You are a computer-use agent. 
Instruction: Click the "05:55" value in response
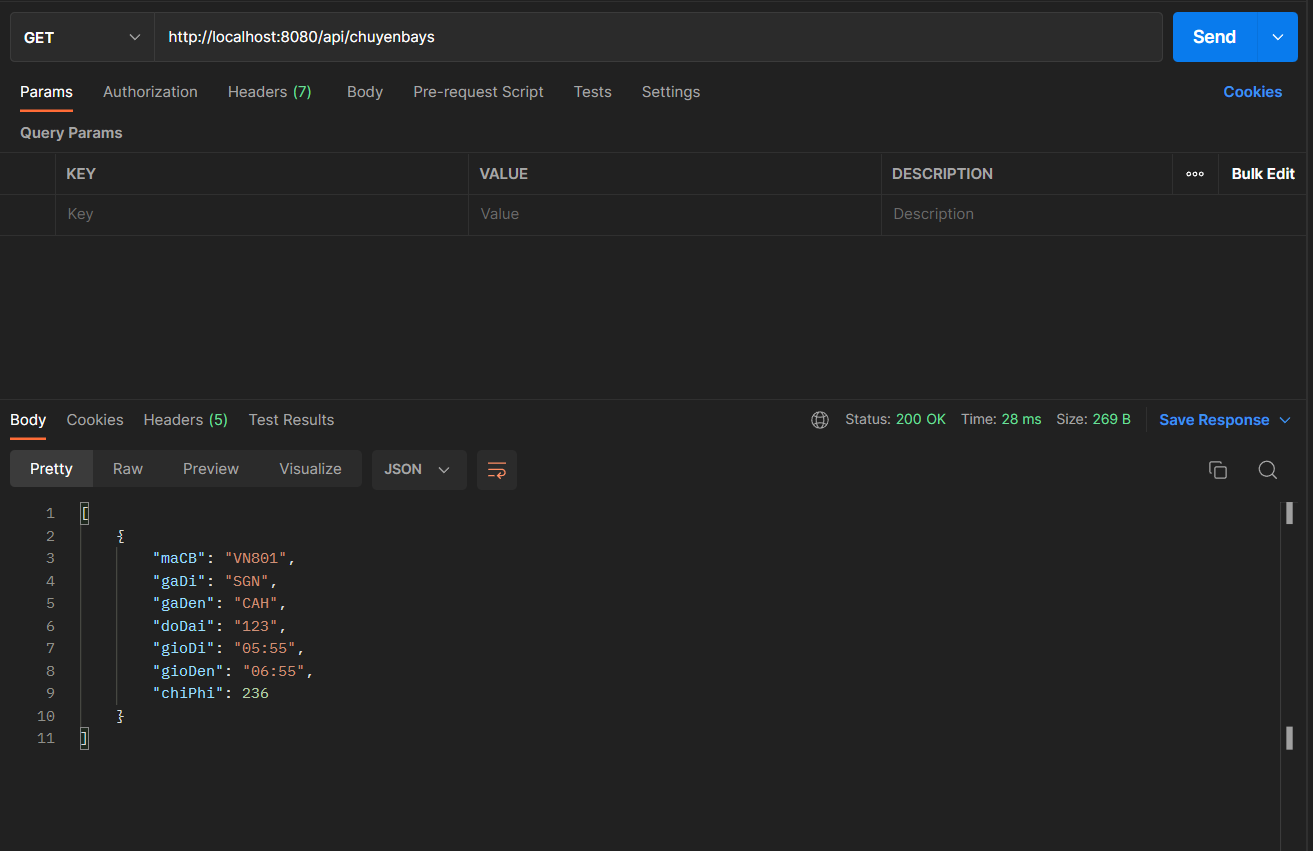(265, 649)
